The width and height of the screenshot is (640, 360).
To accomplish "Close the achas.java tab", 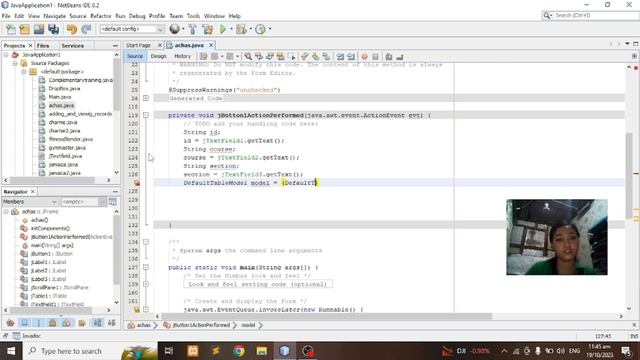I will pos(211,45).
